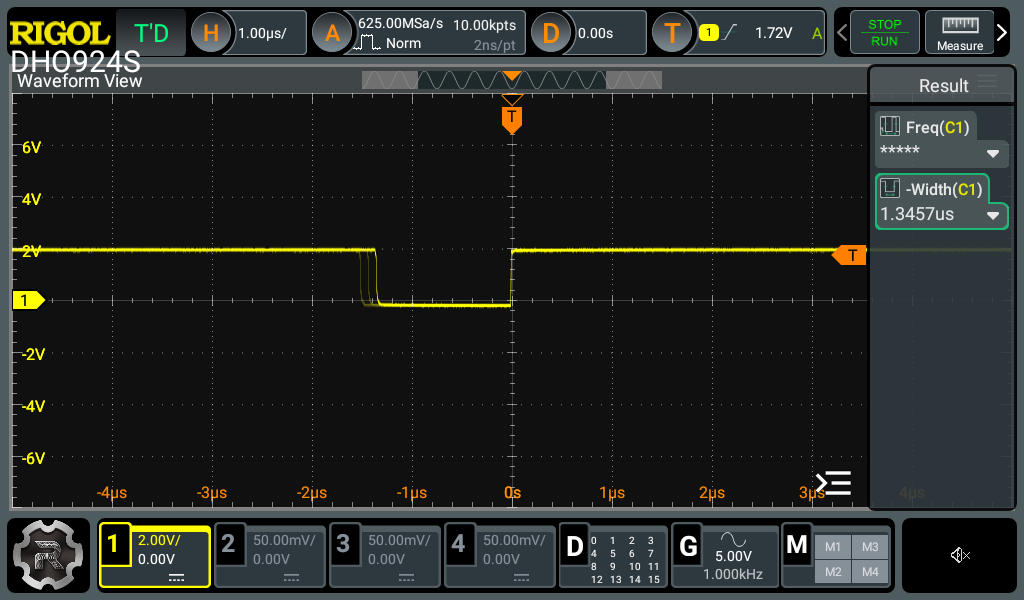
Task: Toggle the muted speaker sound icon
Action: [959, 555]
